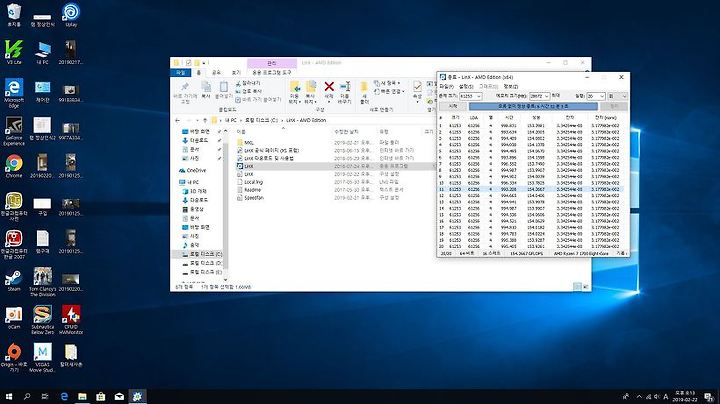Image resolution: width=720 pixels, height=404 pixels.
Task: Open File Explorer from the taskbar
Action: (x=82, y=396)
